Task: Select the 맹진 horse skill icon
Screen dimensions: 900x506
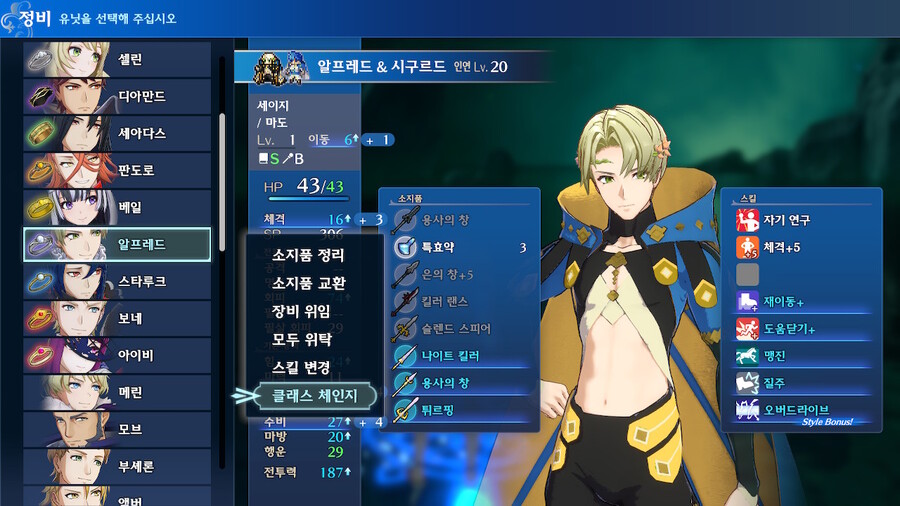Action: pyautogui.click(x=747, y=356)
